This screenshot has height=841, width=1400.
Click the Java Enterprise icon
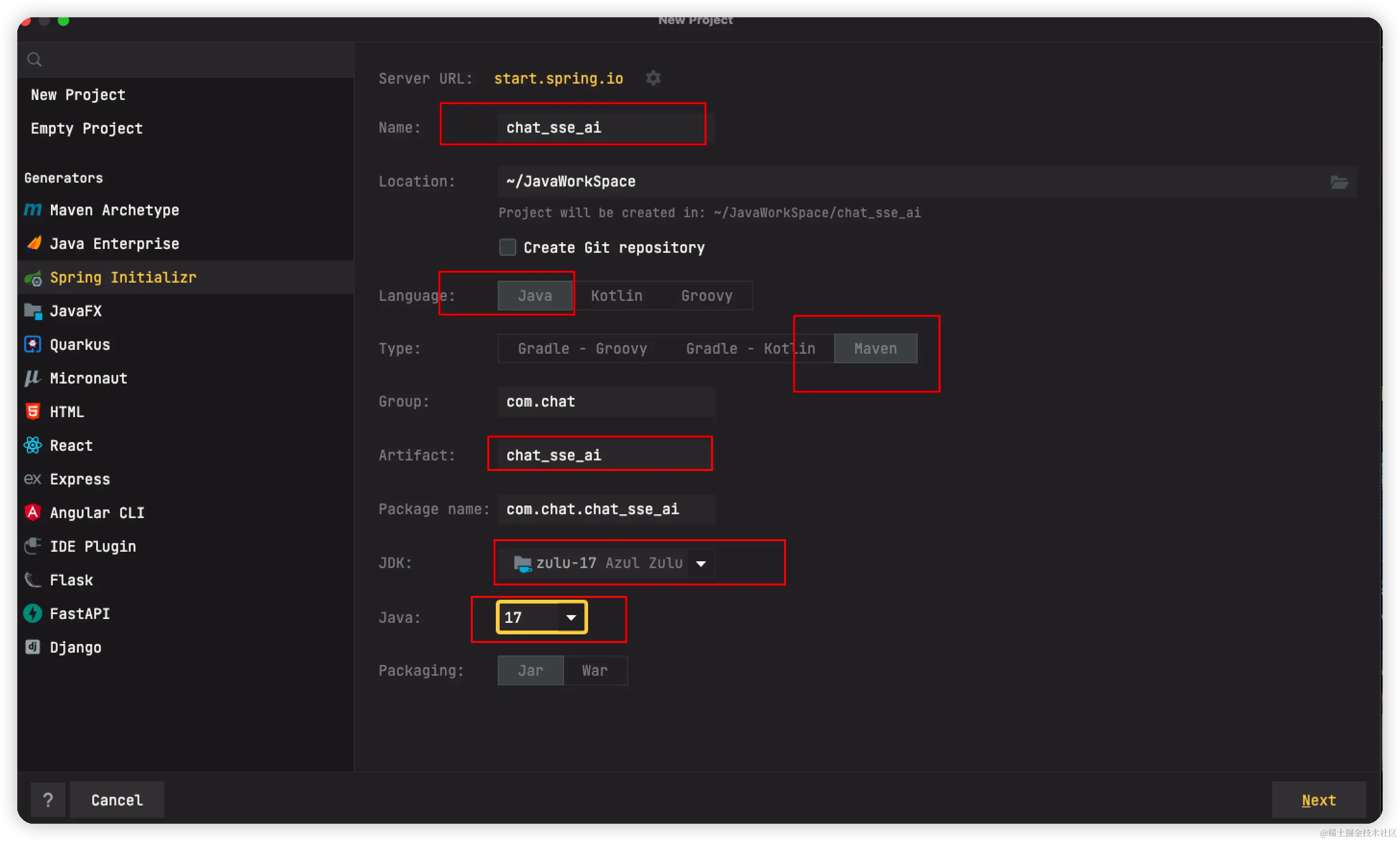point(34,244)
